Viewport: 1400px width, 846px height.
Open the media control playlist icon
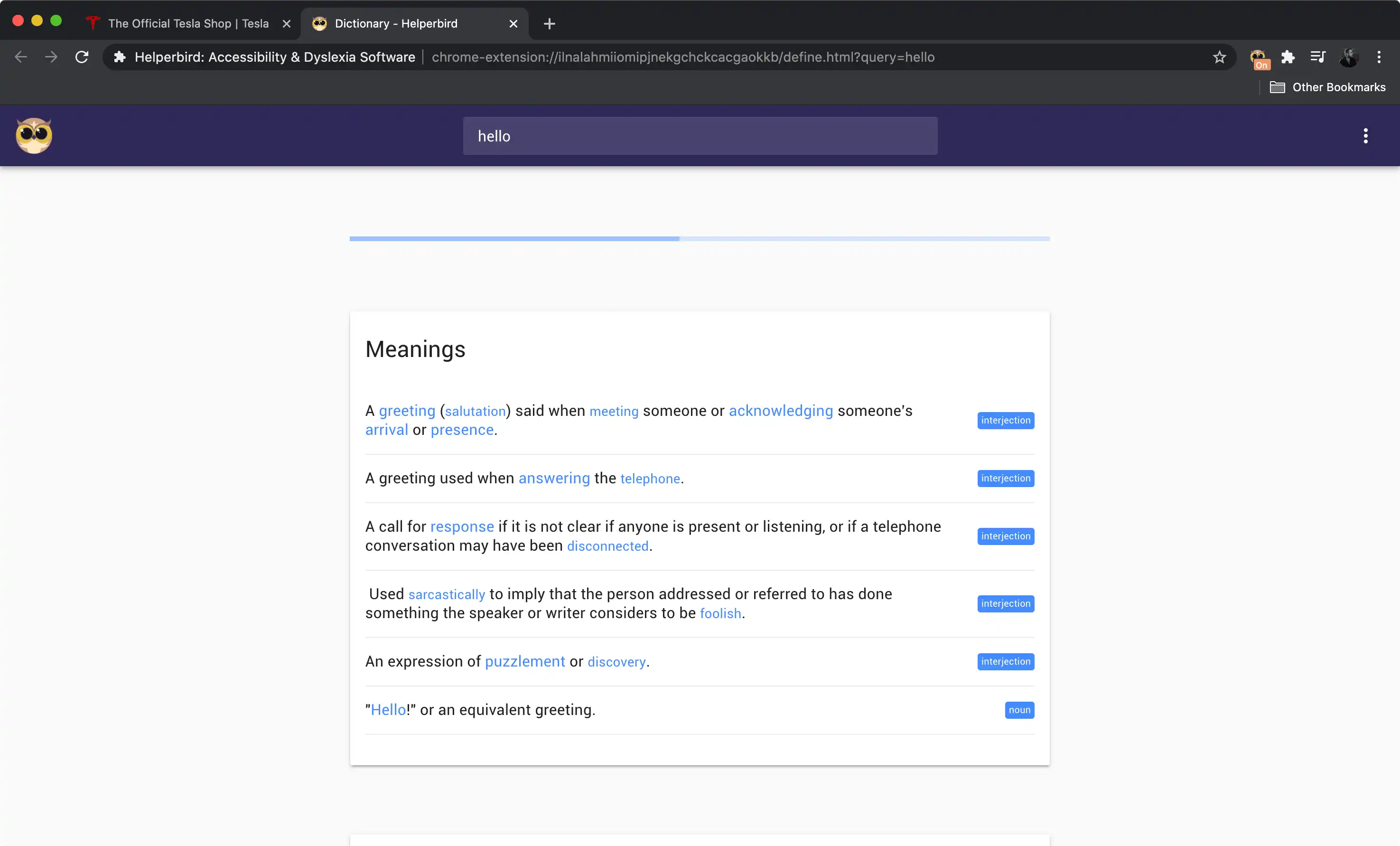coord(1317,57)
